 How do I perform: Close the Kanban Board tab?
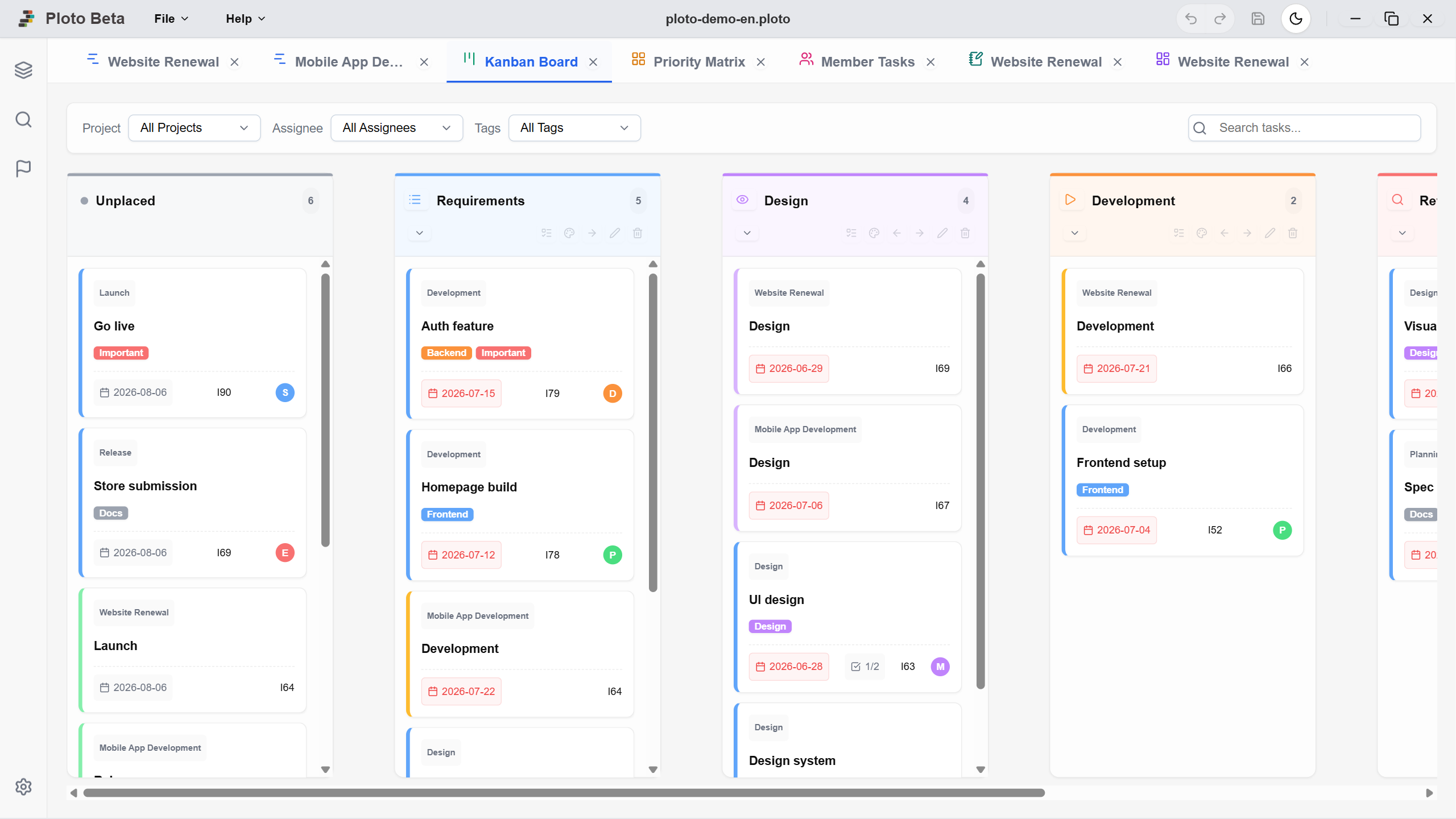point(593,62)
